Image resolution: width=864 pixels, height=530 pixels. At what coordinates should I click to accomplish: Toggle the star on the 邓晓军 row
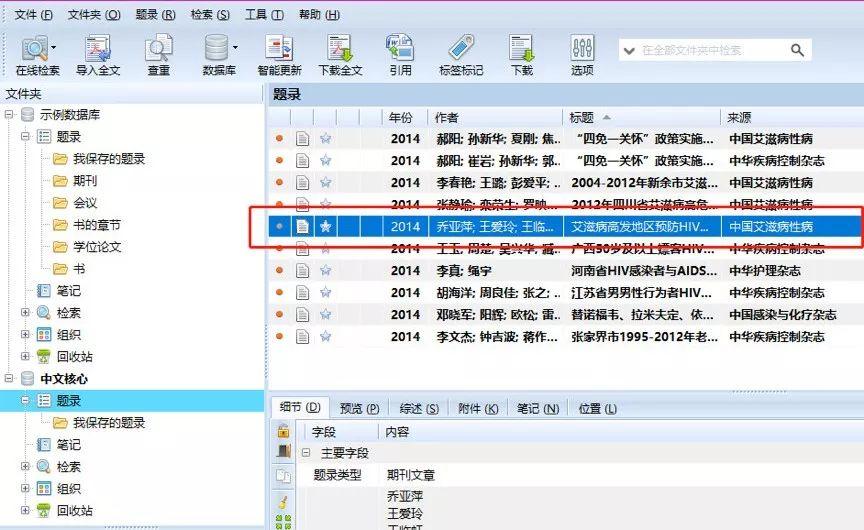tap(326, 315)
